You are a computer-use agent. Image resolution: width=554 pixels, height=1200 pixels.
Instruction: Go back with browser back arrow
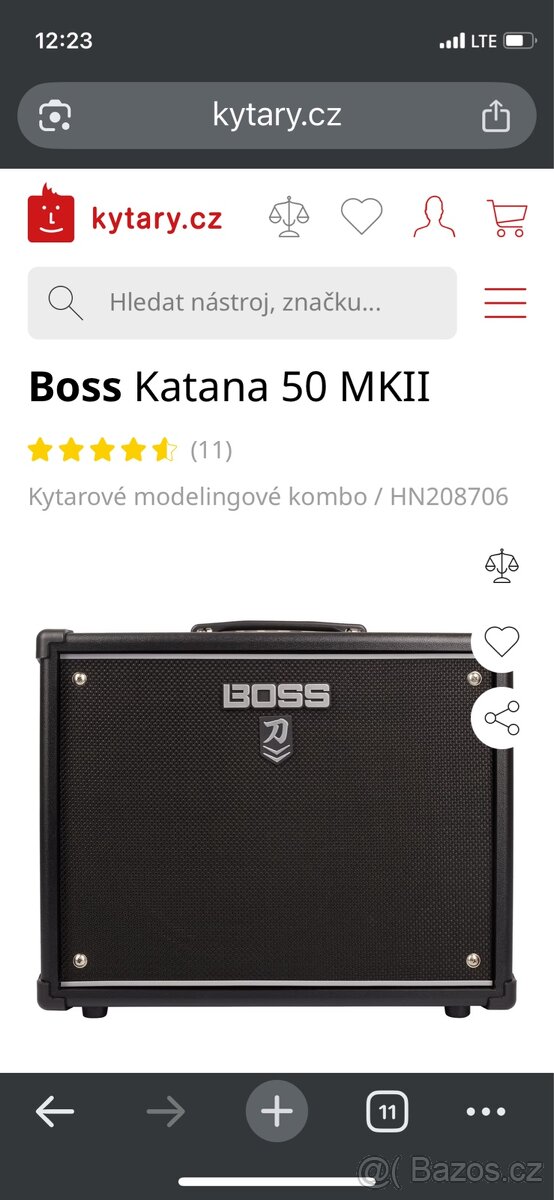(55, 1111)
